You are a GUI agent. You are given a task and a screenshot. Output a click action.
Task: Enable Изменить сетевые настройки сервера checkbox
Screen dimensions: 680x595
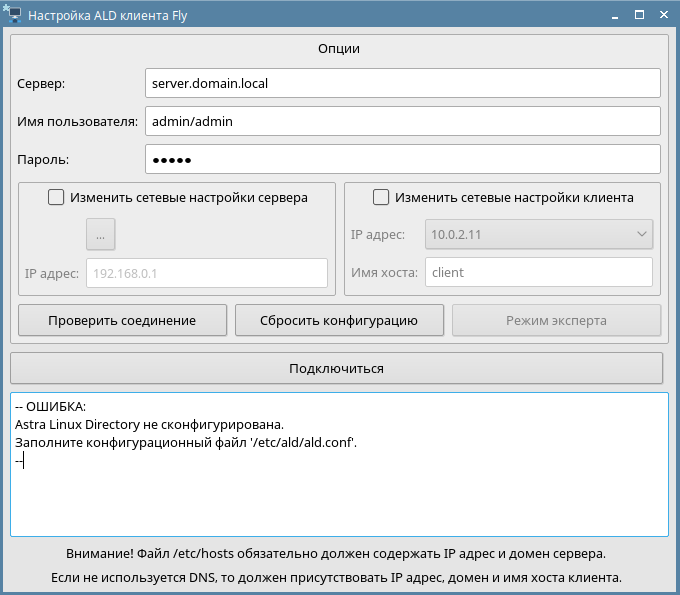click(56, 197)
